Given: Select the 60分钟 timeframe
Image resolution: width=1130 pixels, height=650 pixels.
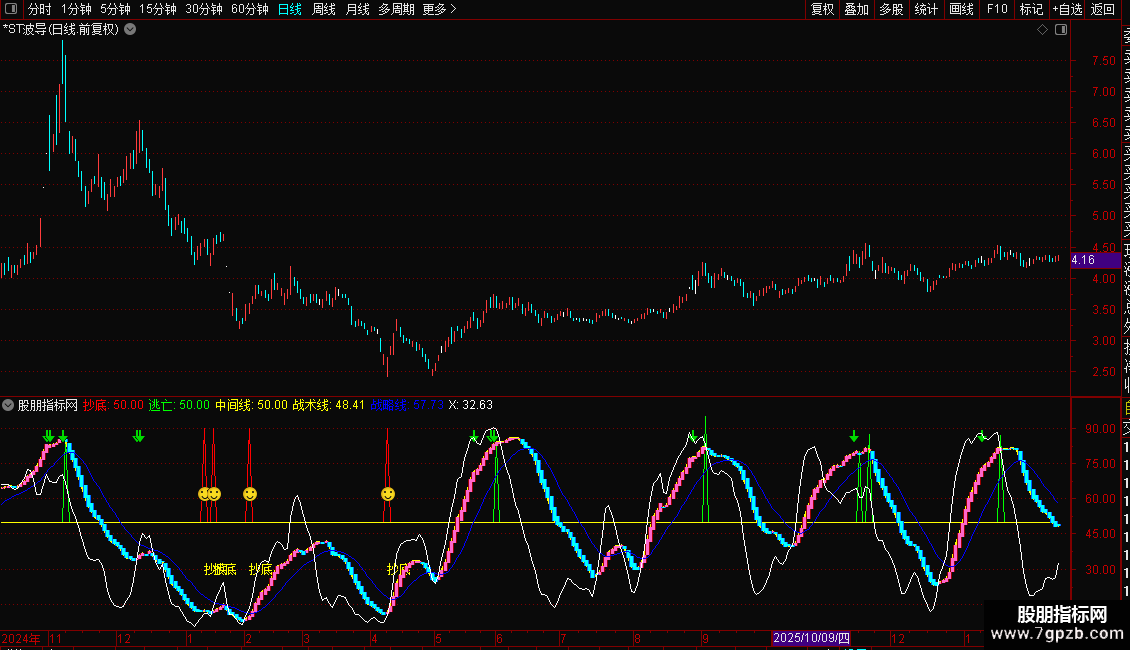Looking at the screenshot, I should click(x=249, y=9).
